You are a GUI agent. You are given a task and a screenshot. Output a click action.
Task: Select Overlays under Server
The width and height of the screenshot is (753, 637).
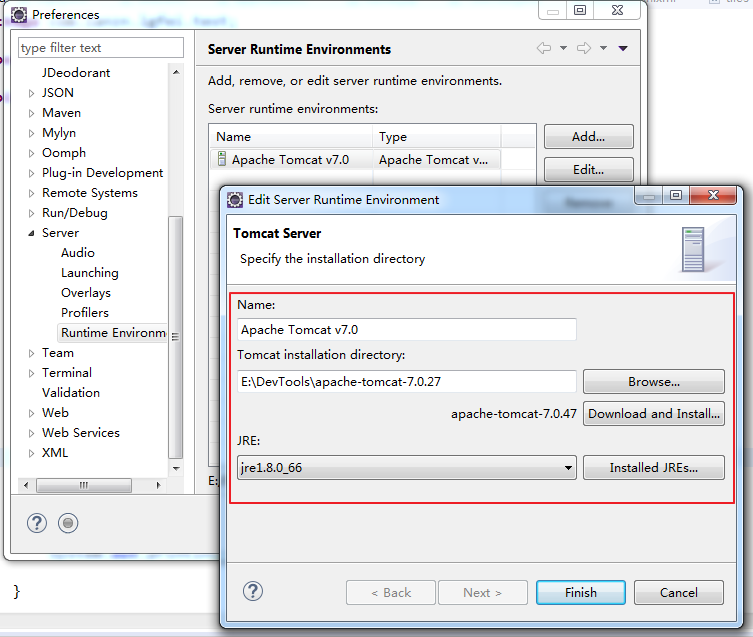tap(86, 293)
